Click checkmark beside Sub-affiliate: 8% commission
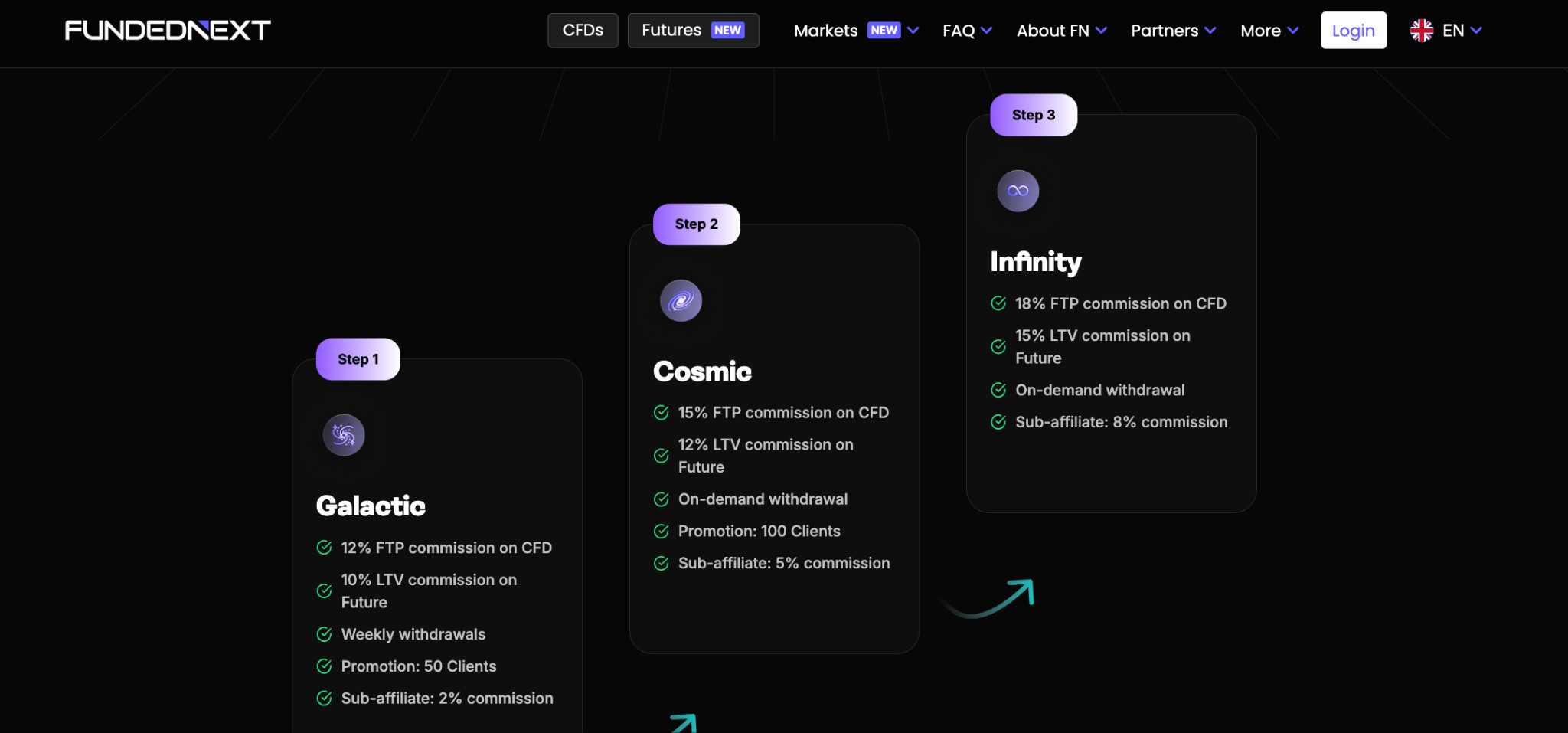1568x733 pixels. (x=998, y=422)
